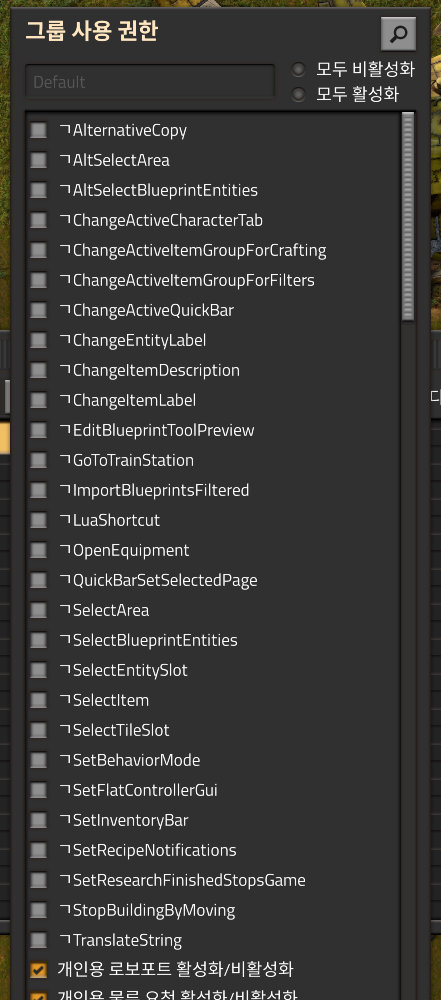441x1000 pixels.
Task: Toggle the SetBehaviorMode checkbox
Action: [x=39, y=760]
